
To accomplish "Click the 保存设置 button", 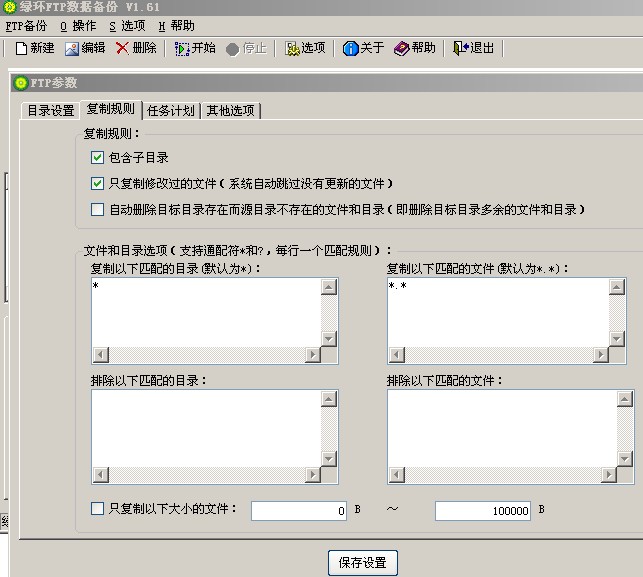I will [362, 563].
